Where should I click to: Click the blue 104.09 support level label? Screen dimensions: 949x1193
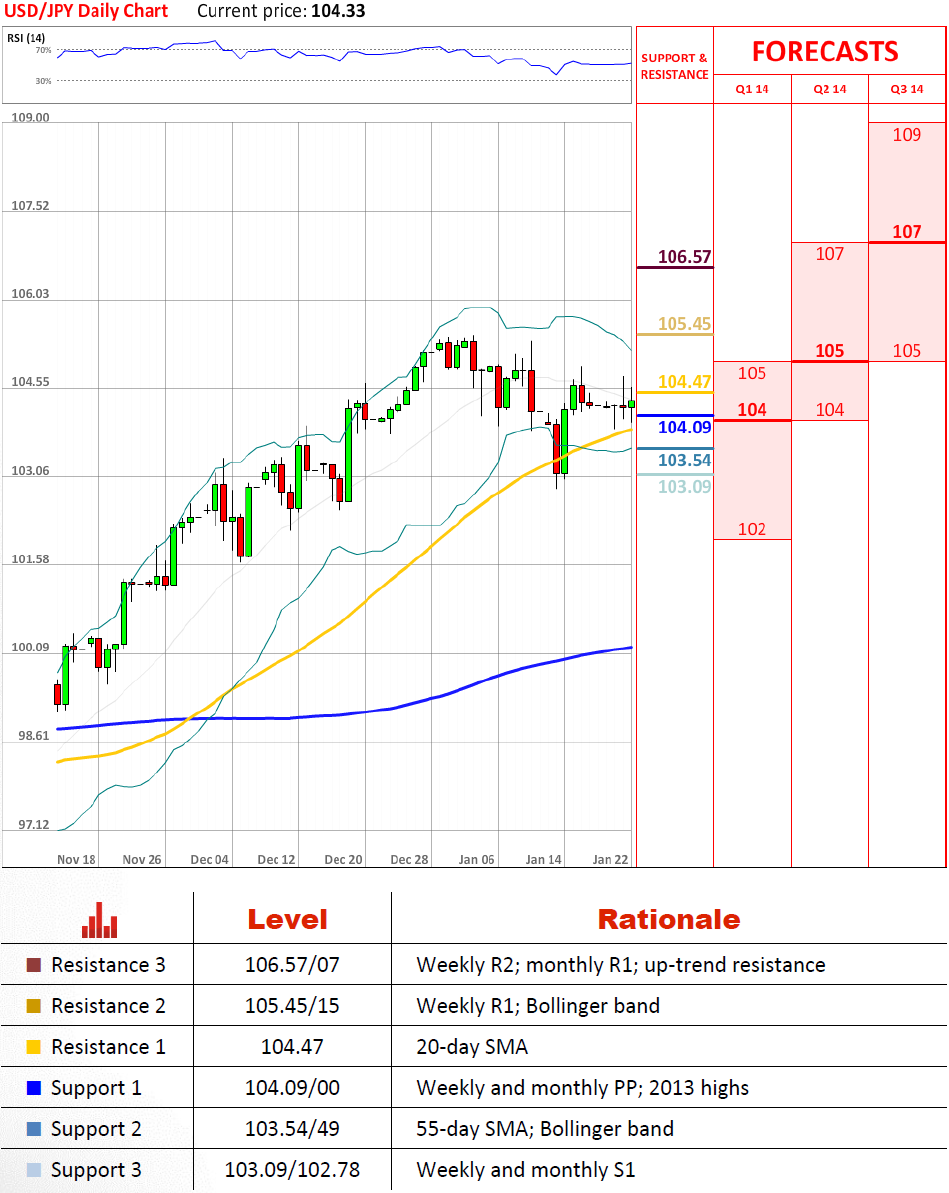pos(684,427)
